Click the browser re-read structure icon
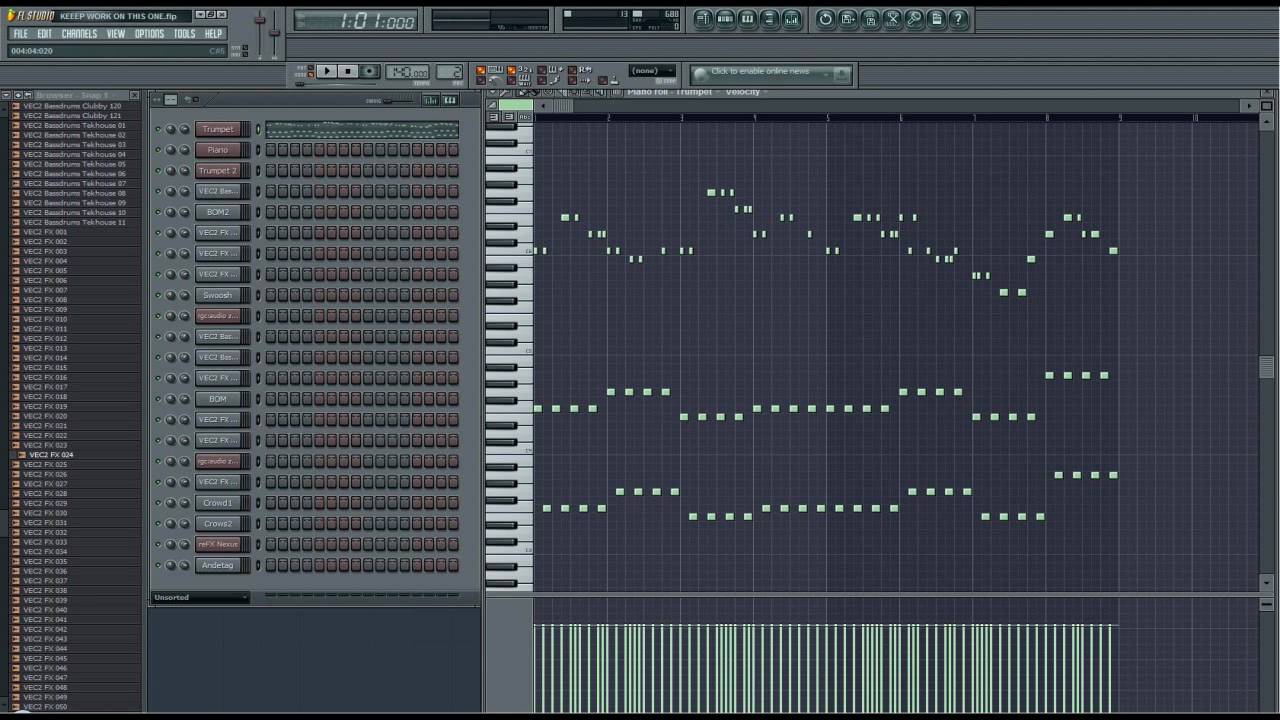The width and height of the screenshot is (1280, 720). coord(27,95)
